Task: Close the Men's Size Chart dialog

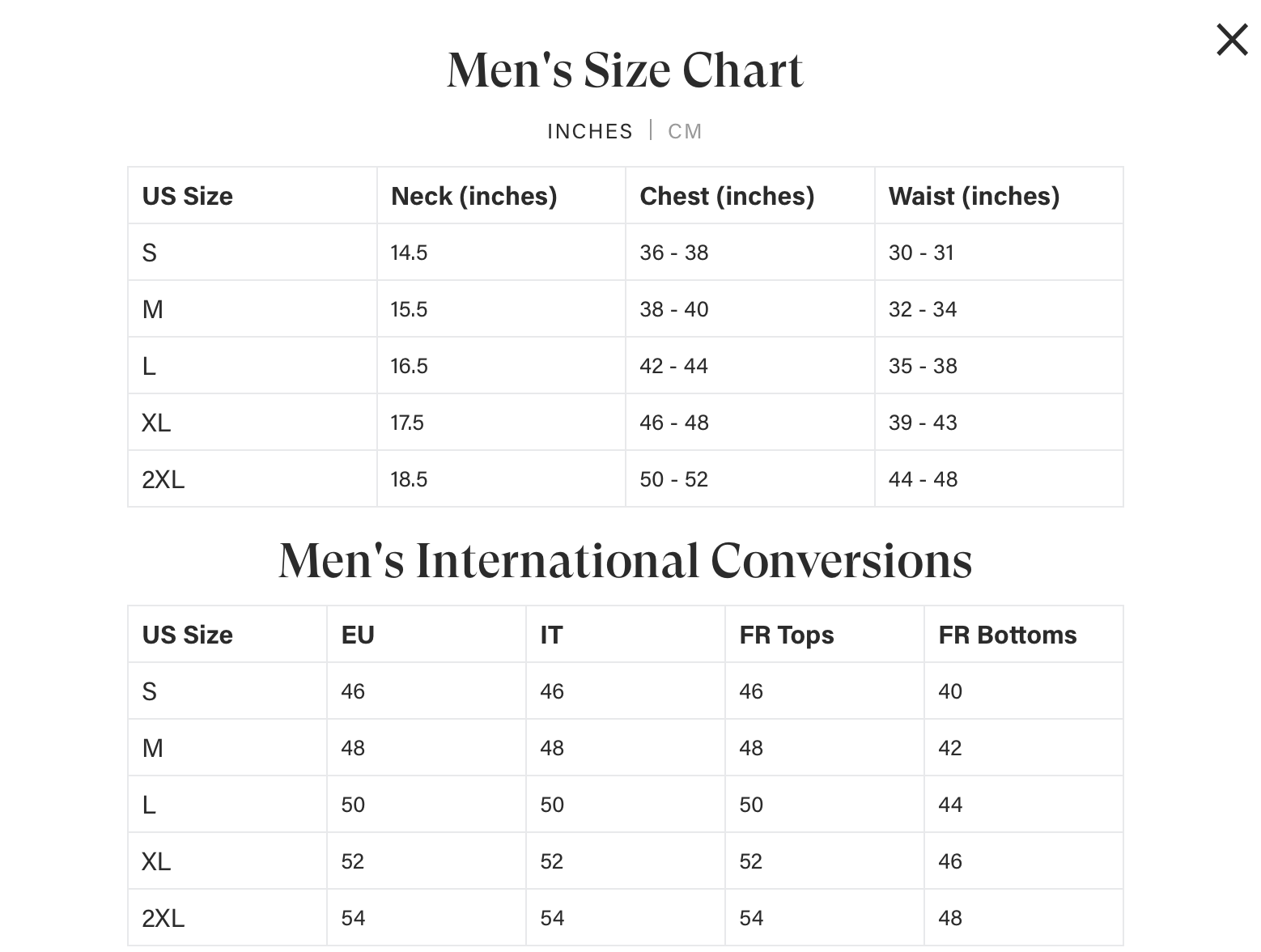Action: [x=1232, y=40]
